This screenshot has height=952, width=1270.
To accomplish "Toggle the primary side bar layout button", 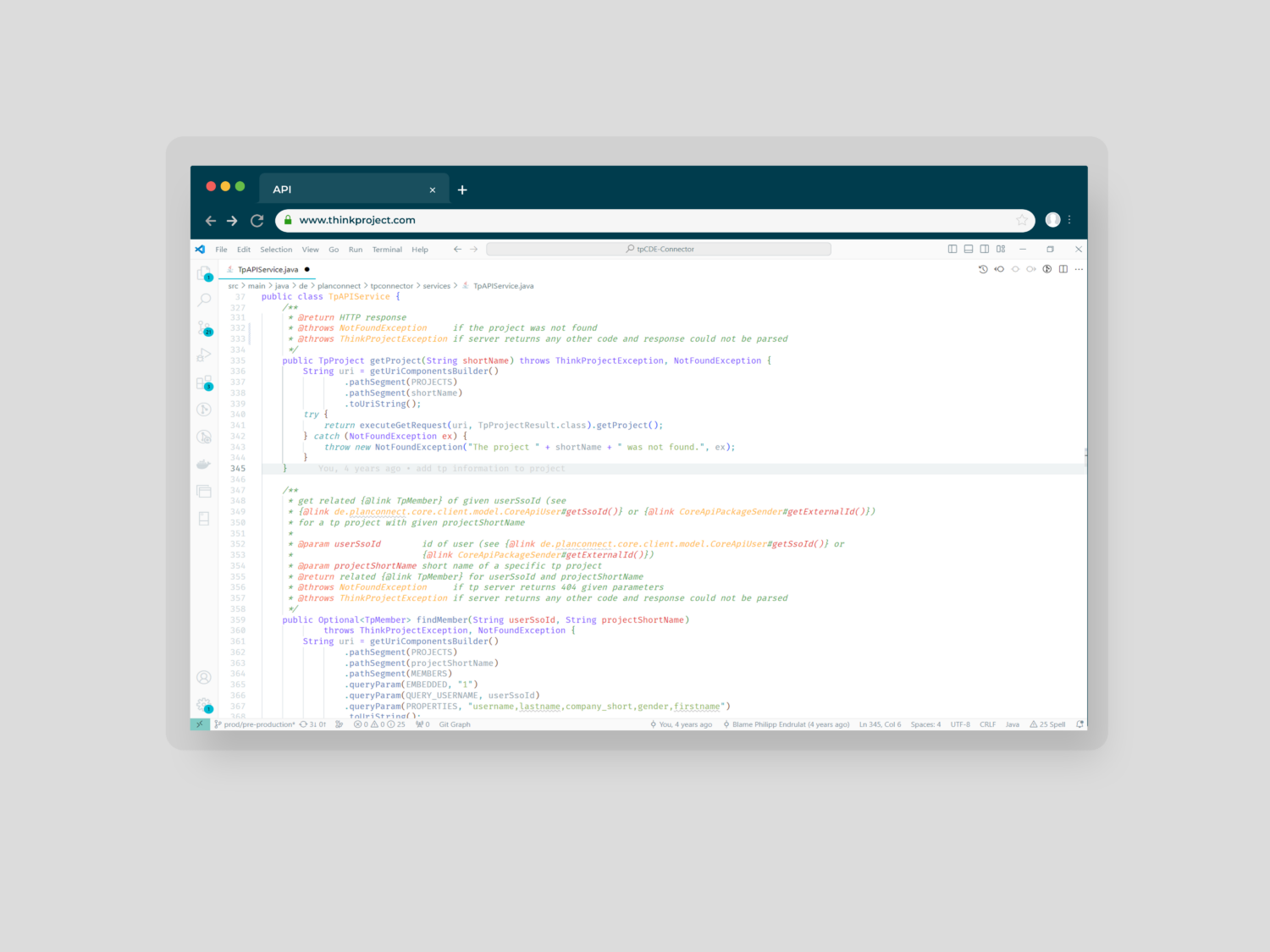I will click(952, 249).
